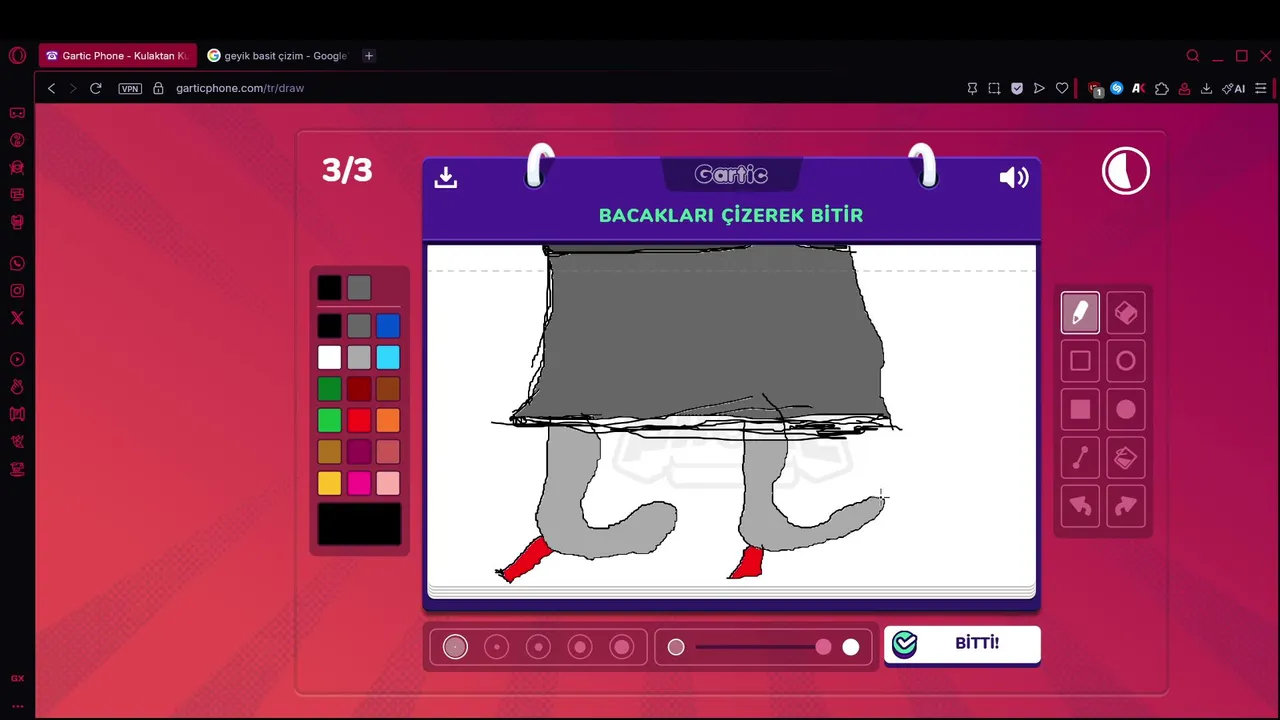The height and width of the screenshot is (720, 1280).
Task: Open the GX Corner gamepad icon
Action: tap(17, 113)
